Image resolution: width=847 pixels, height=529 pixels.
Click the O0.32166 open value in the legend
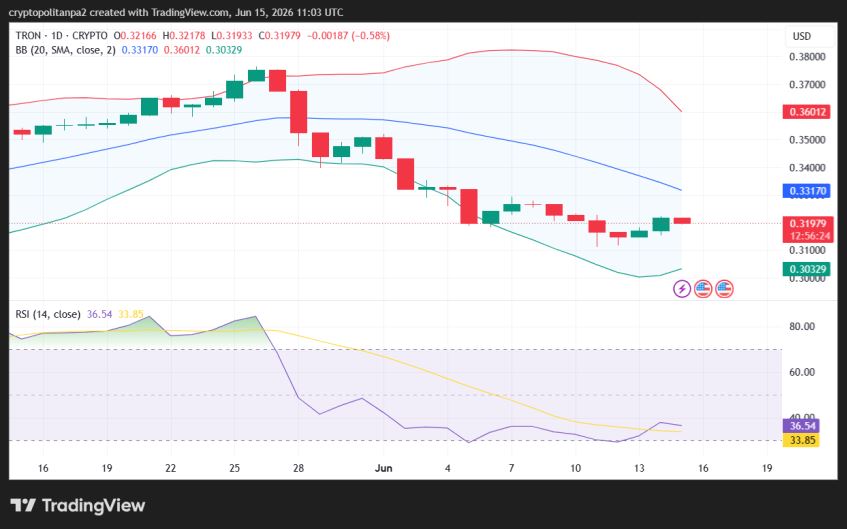click(135, 36)
